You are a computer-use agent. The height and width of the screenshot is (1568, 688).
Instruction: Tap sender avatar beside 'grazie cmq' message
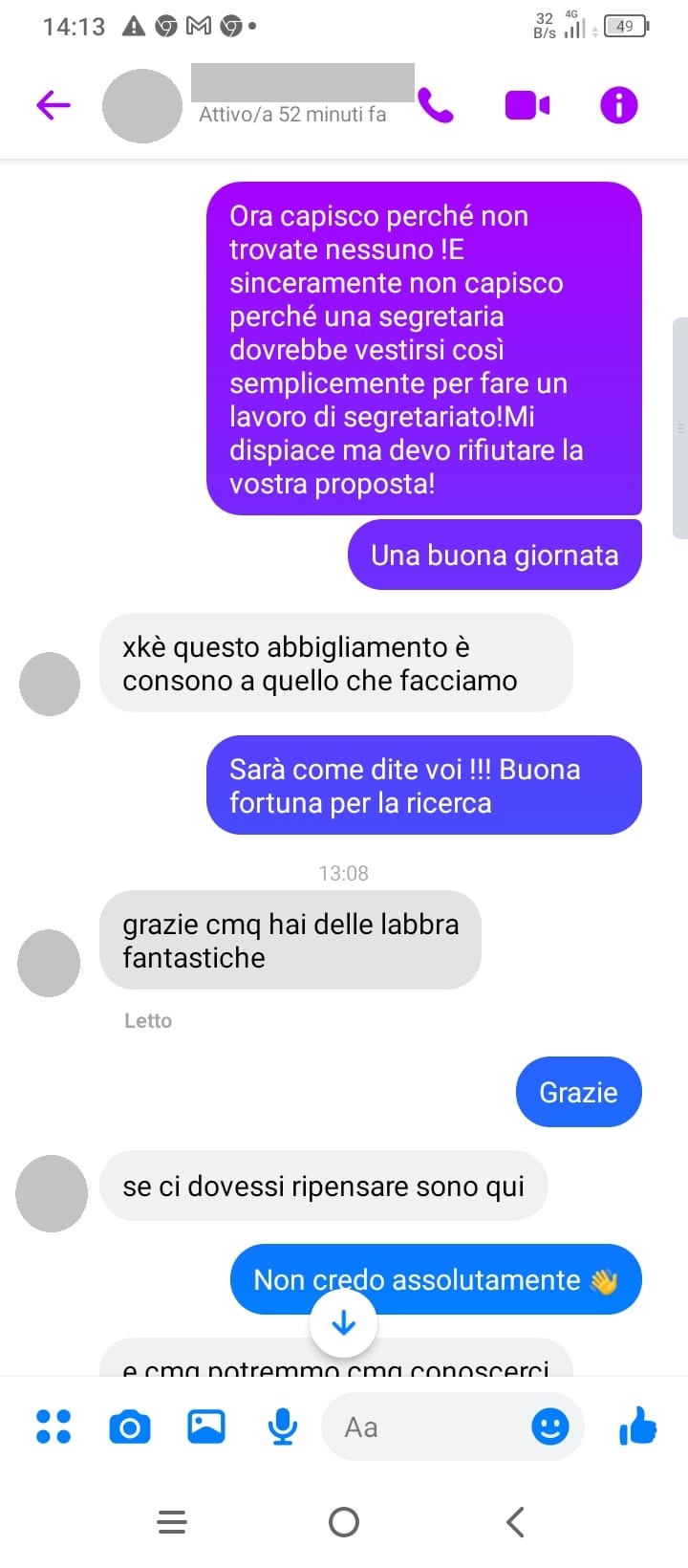click(x=49, y=962)
